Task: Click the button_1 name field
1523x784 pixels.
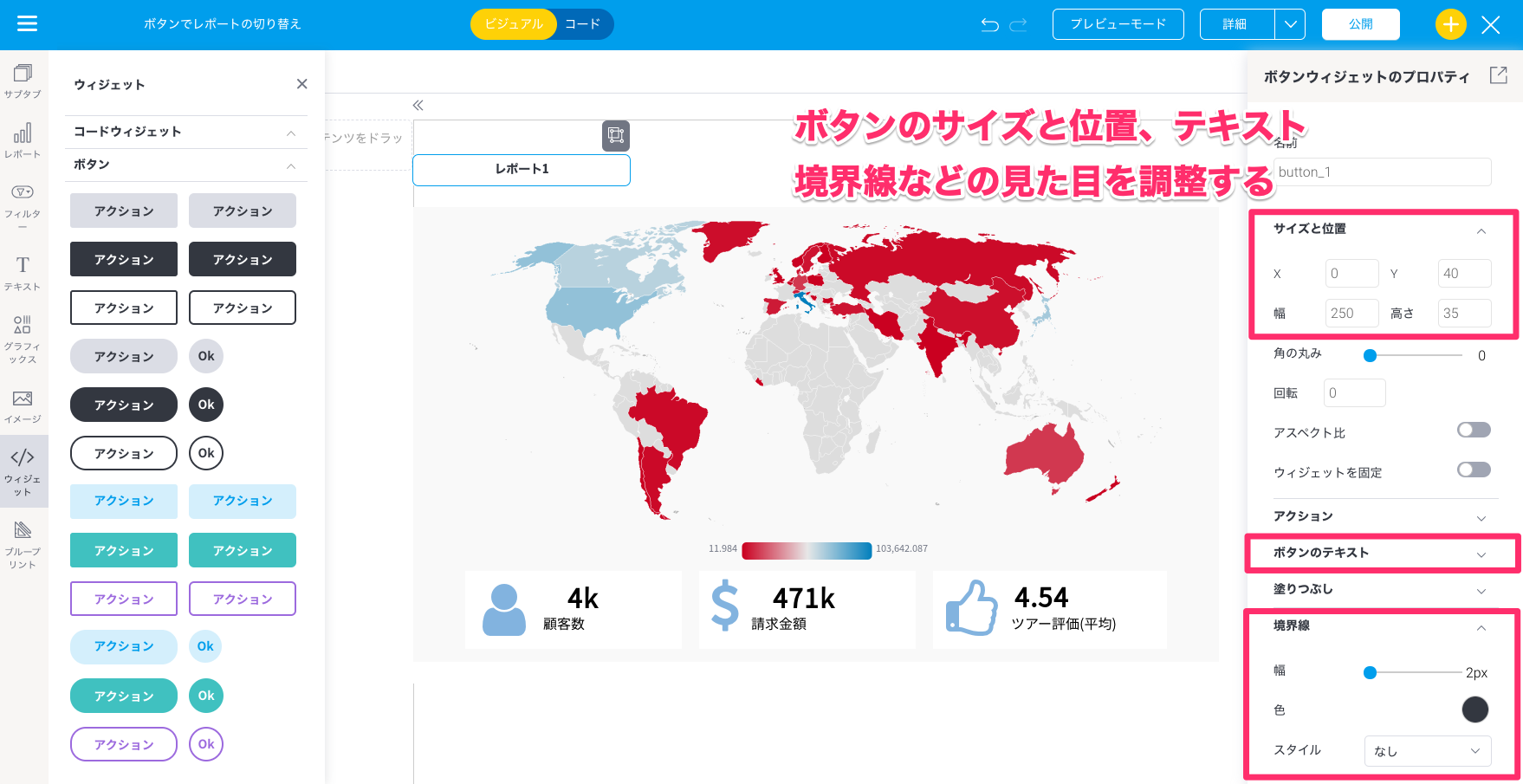Action: (x=1382, y=172)
